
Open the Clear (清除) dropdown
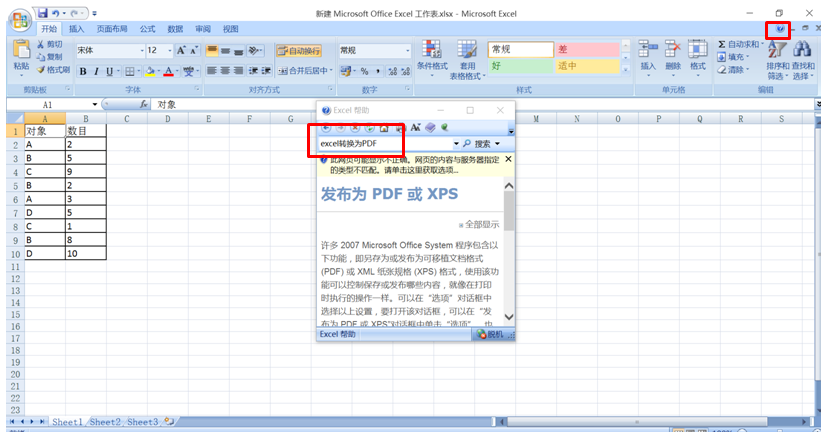pyautogui.click(x=733, y=69)
